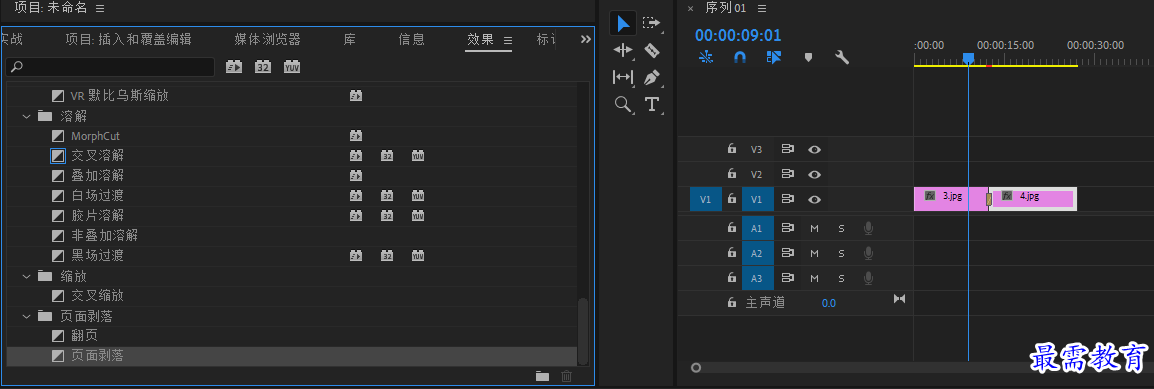1154x389 pixels.
Task: Toggle A3 track targeting button
Action: pos(757,278)
